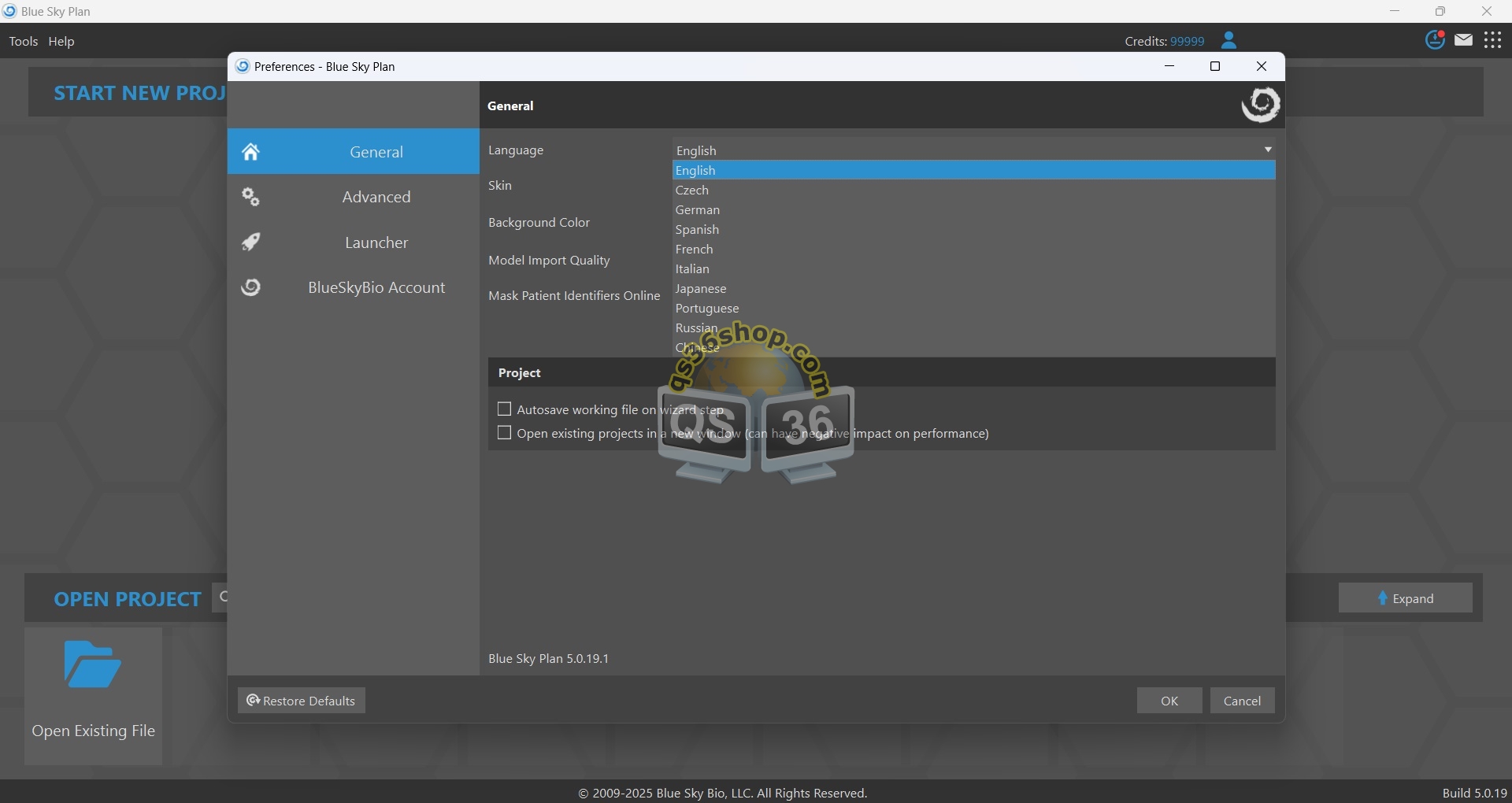Click the Language combo box showing English
This screenshot has width=1512, height=803.
click(973, 150)
